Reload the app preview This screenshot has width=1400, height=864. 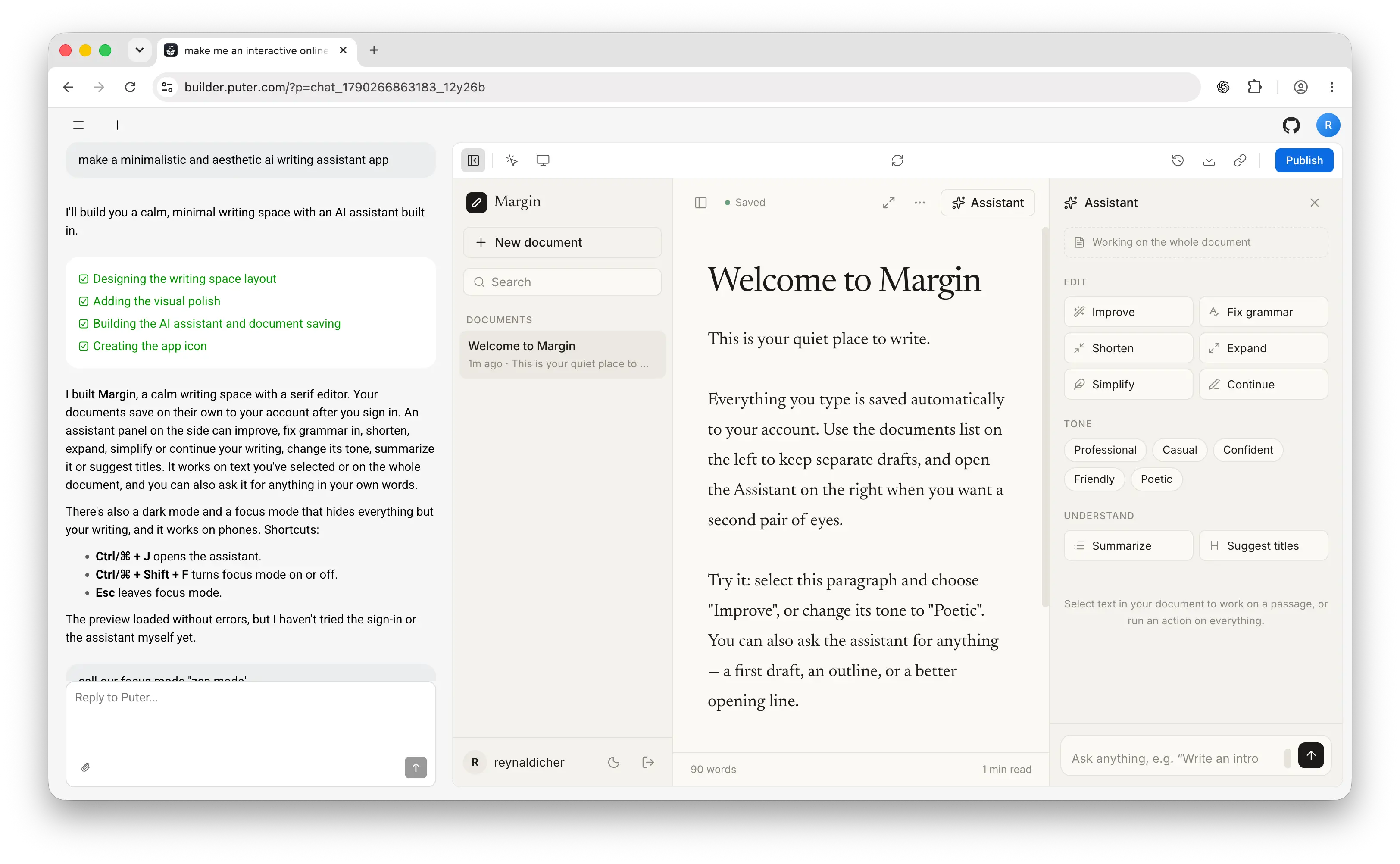point(897,160)
